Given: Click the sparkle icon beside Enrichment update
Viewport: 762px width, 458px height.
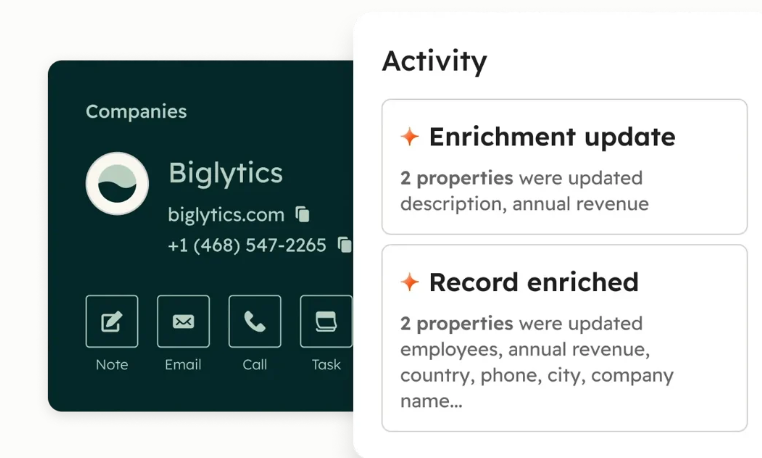Looking at the screenshot, I should [410, 137].
